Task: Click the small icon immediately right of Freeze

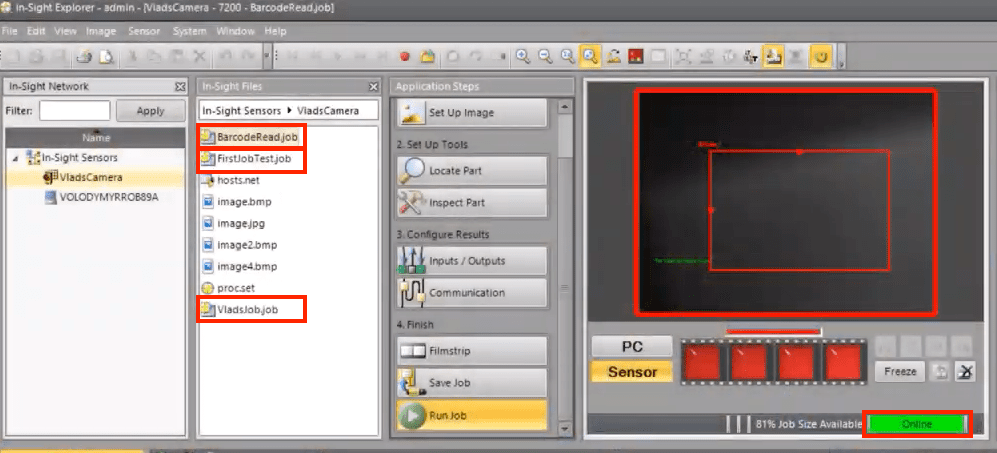Action: point(939,372)
